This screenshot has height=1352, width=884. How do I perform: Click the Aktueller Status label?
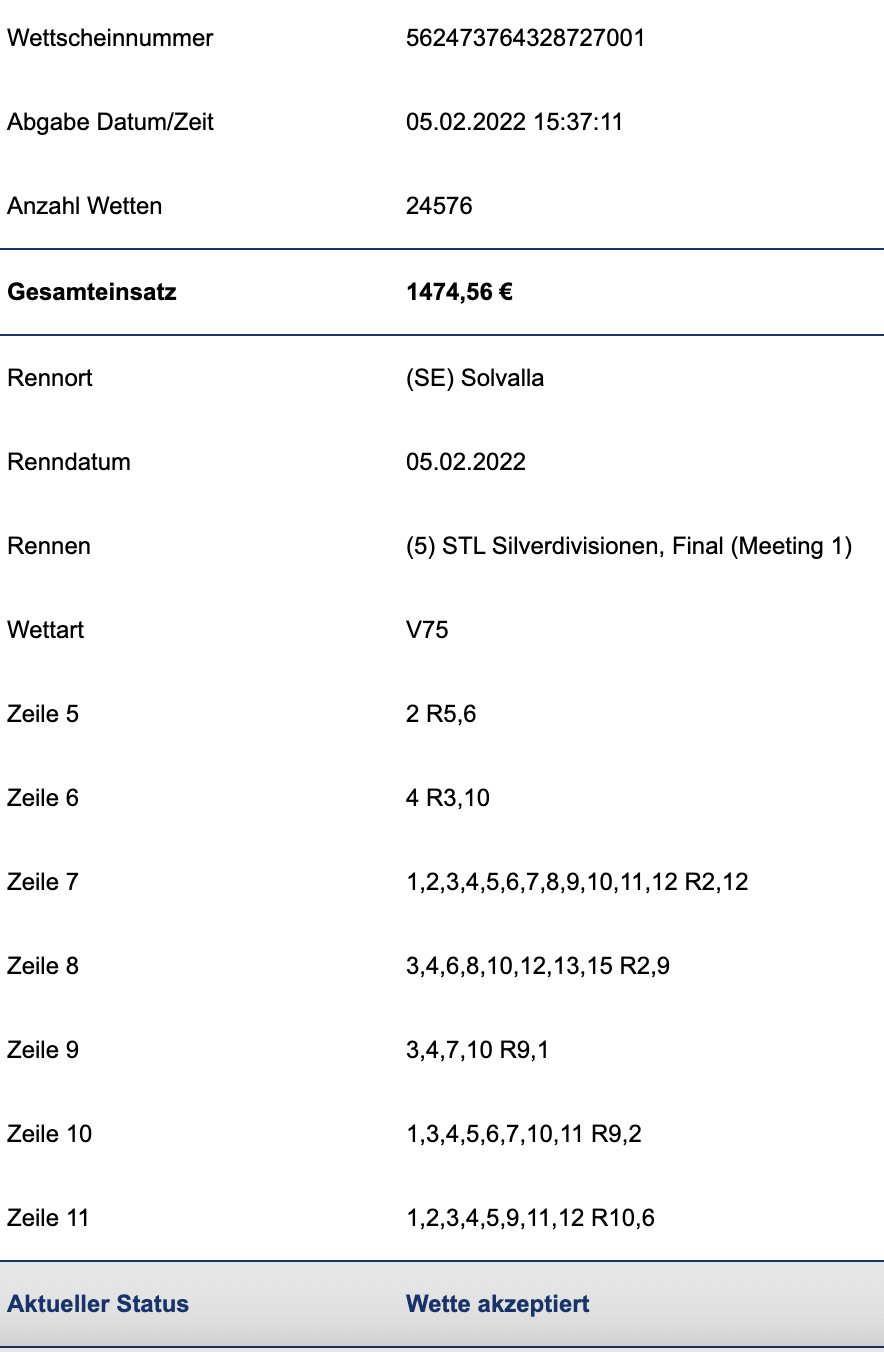(x=98, y=1304)
